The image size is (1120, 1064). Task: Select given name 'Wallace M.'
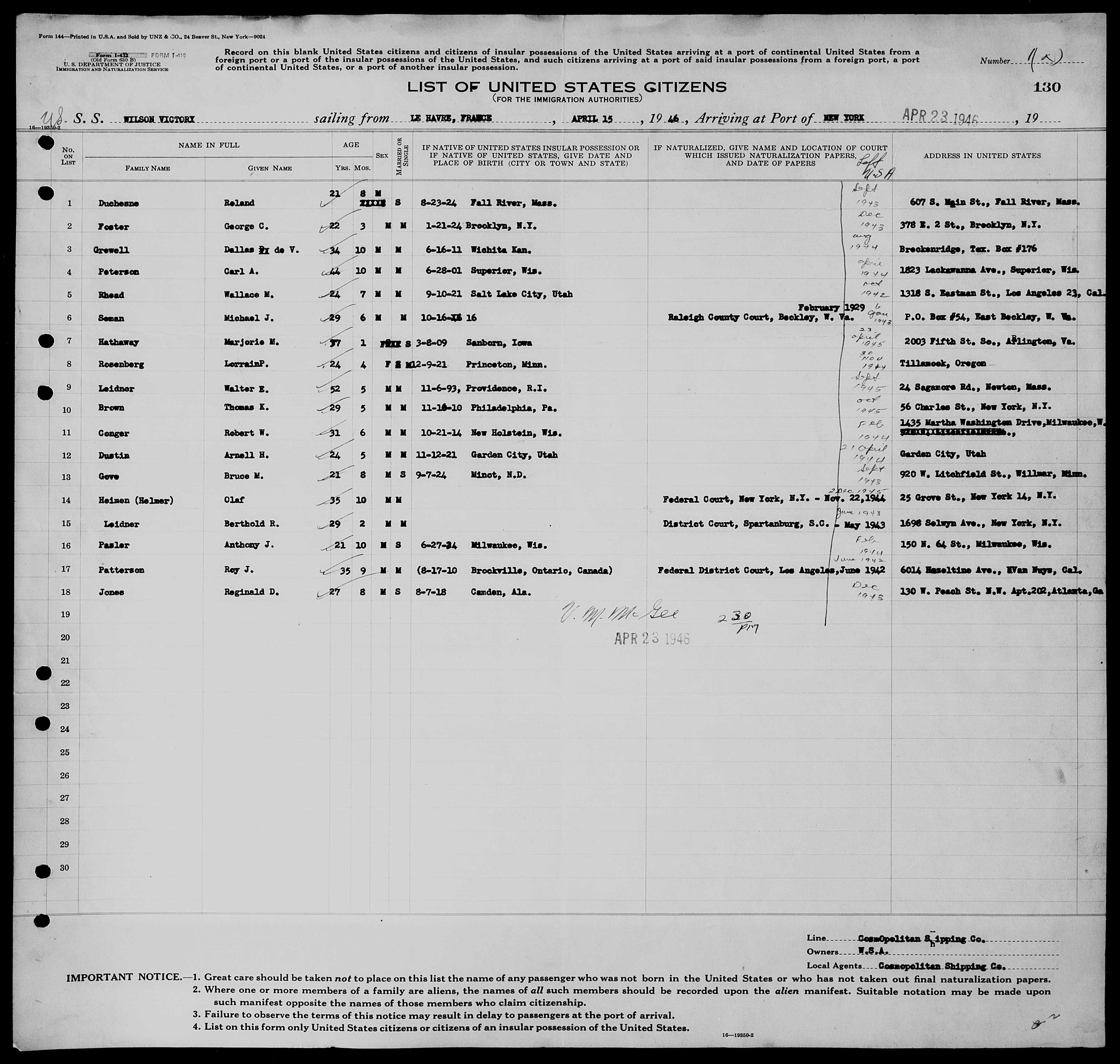(248, 294)
